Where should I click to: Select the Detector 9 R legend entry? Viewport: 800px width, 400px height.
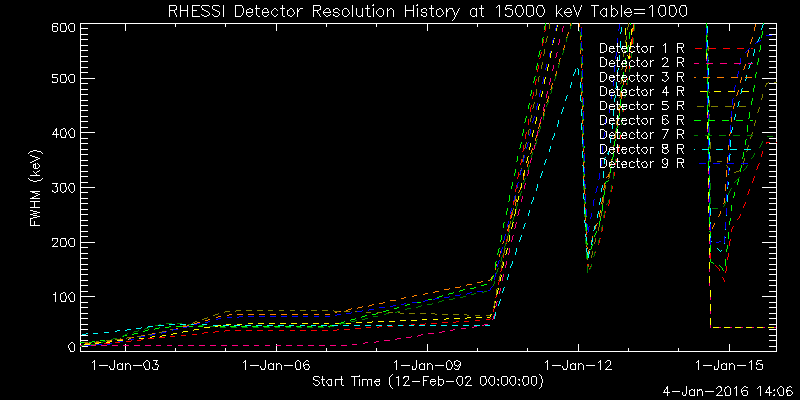pos(641,162)
